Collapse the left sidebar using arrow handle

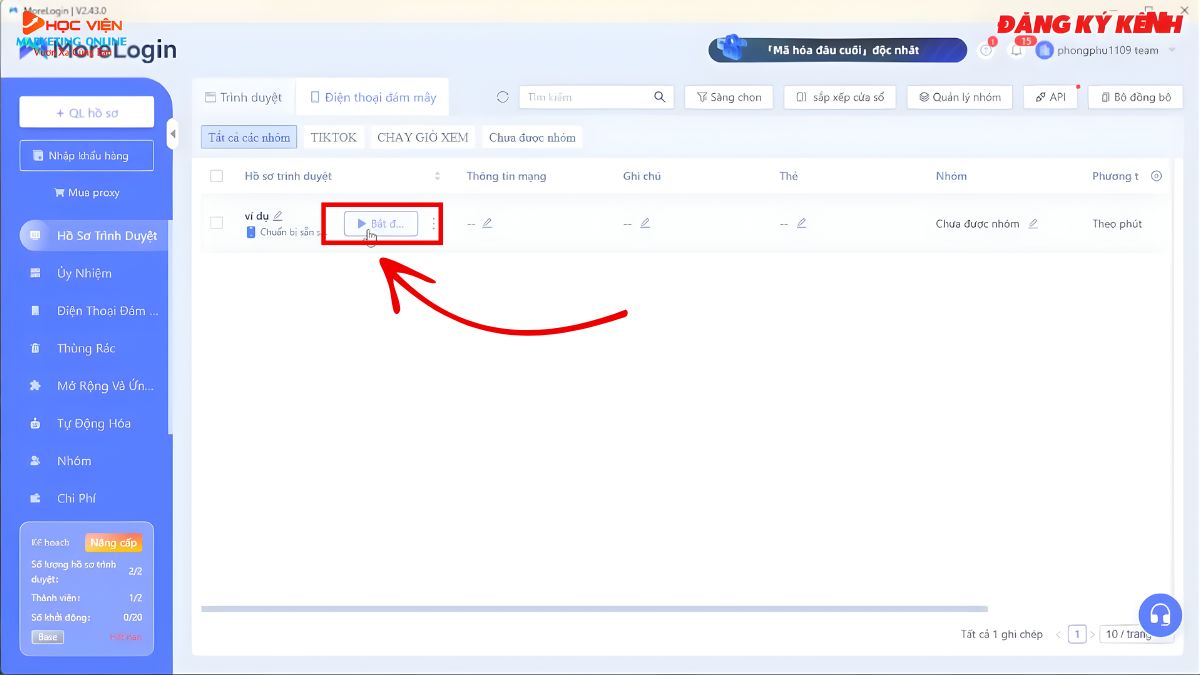173,133
